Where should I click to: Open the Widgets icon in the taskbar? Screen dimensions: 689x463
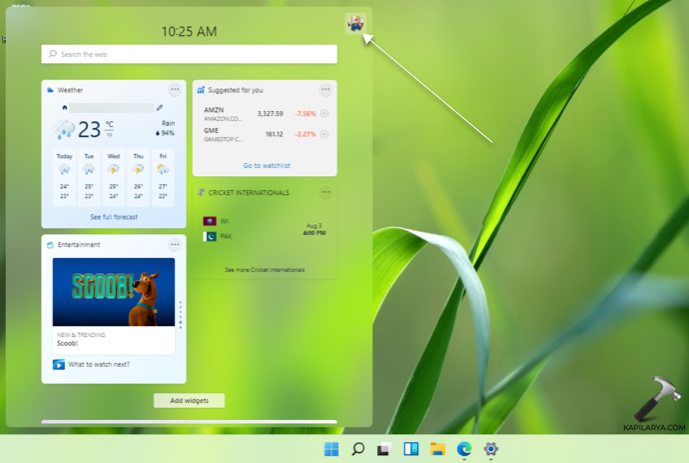point(410,449)
